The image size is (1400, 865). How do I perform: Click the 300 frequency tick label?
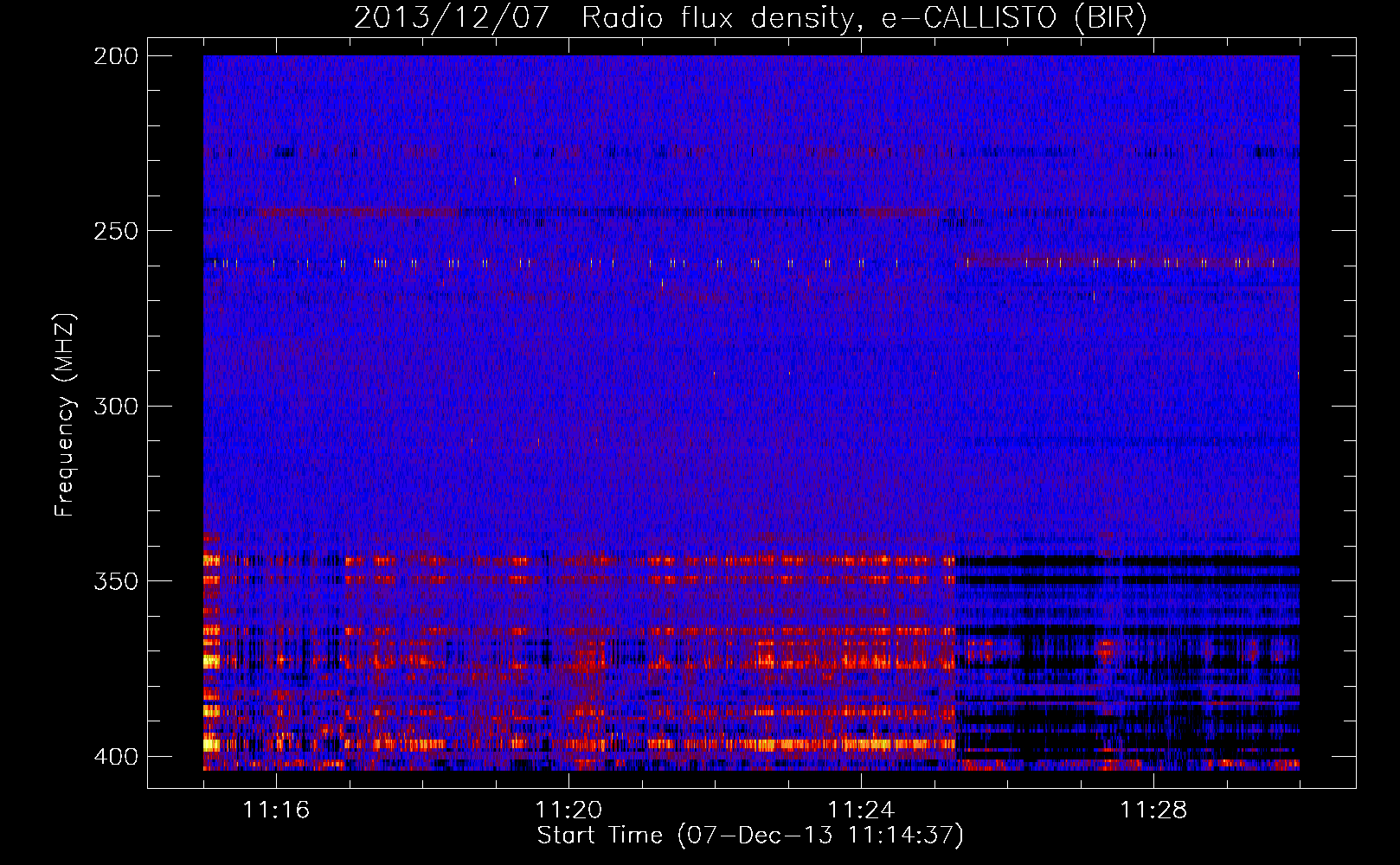click(115, 407)
